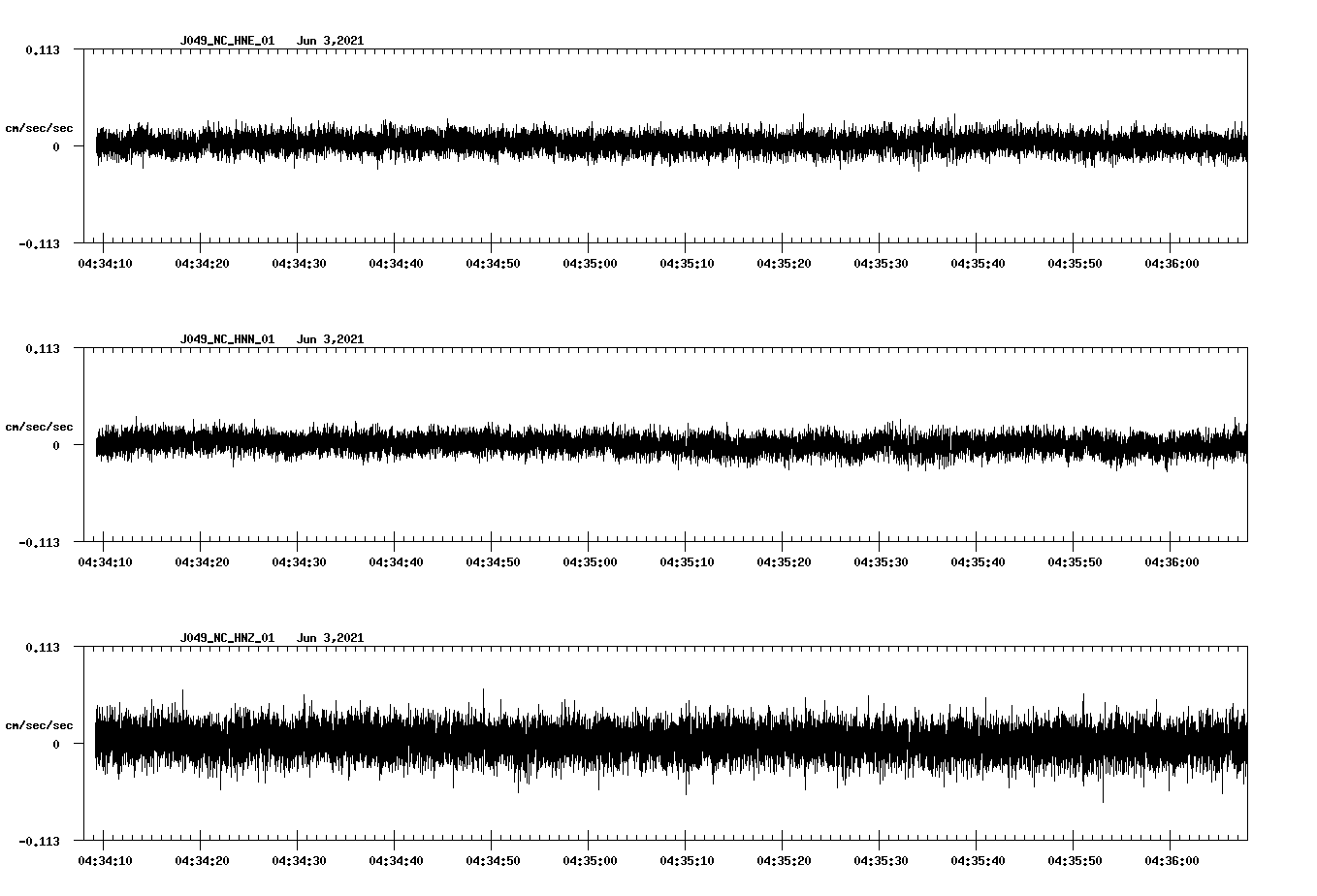
Task: Click the cm/sec/sec unit label on HNN plot
Action: tap(39, 427)
